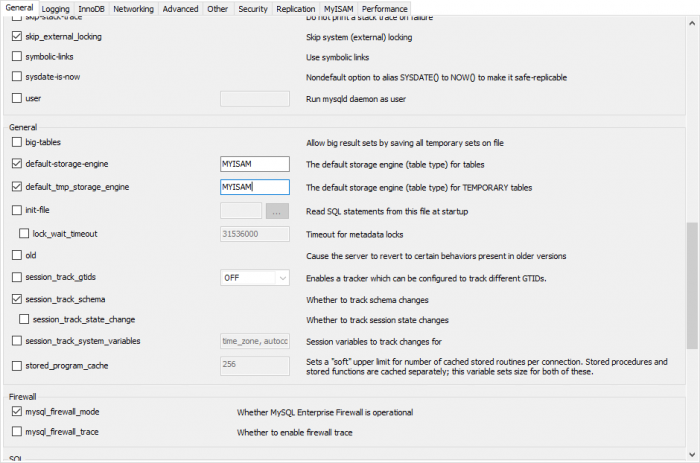Disable the default-storage-engine checkbox
This screenshot has height=463, width=700.
[x=16, y=164]
